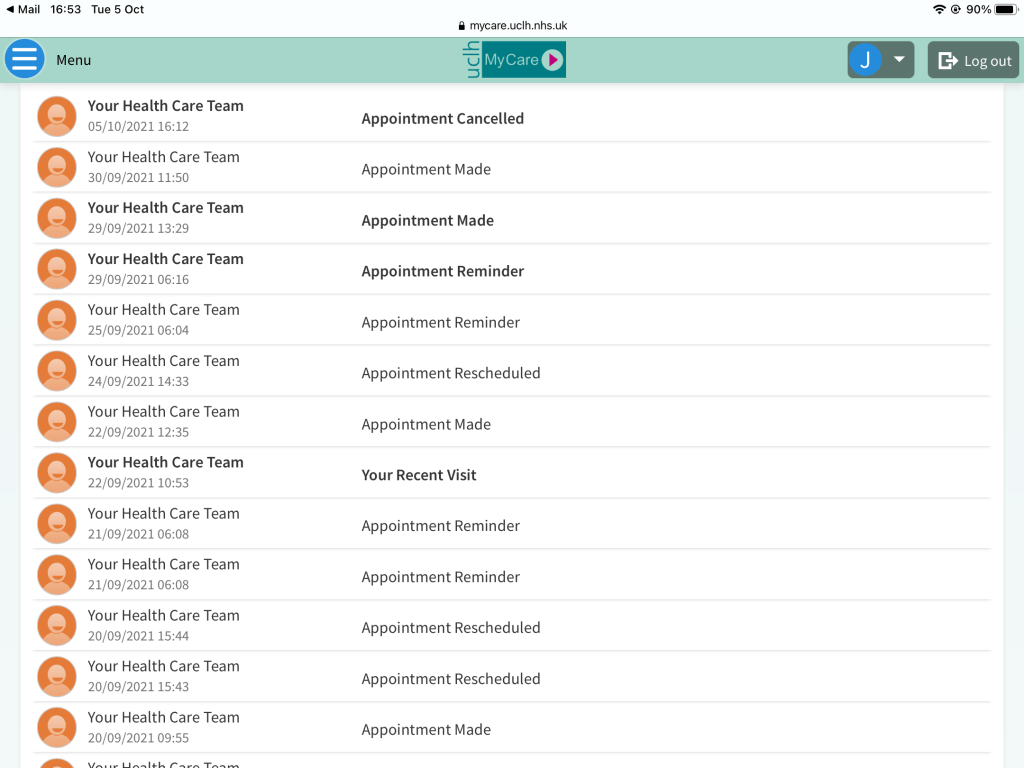
Task: Click avatar icon for 30/09/2021 11:50 message
Action: pyautogui.click(x=57, y=167)
